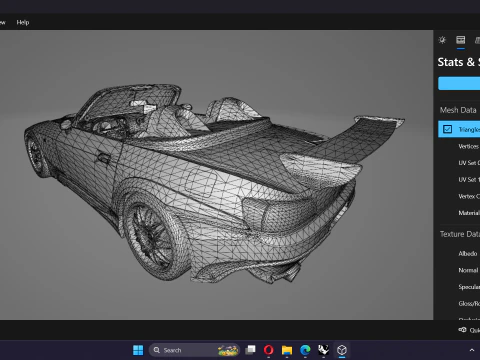480x360 pixels.
Task: Open Microsoft Edge from the taskbar
Action: point(305,350)
